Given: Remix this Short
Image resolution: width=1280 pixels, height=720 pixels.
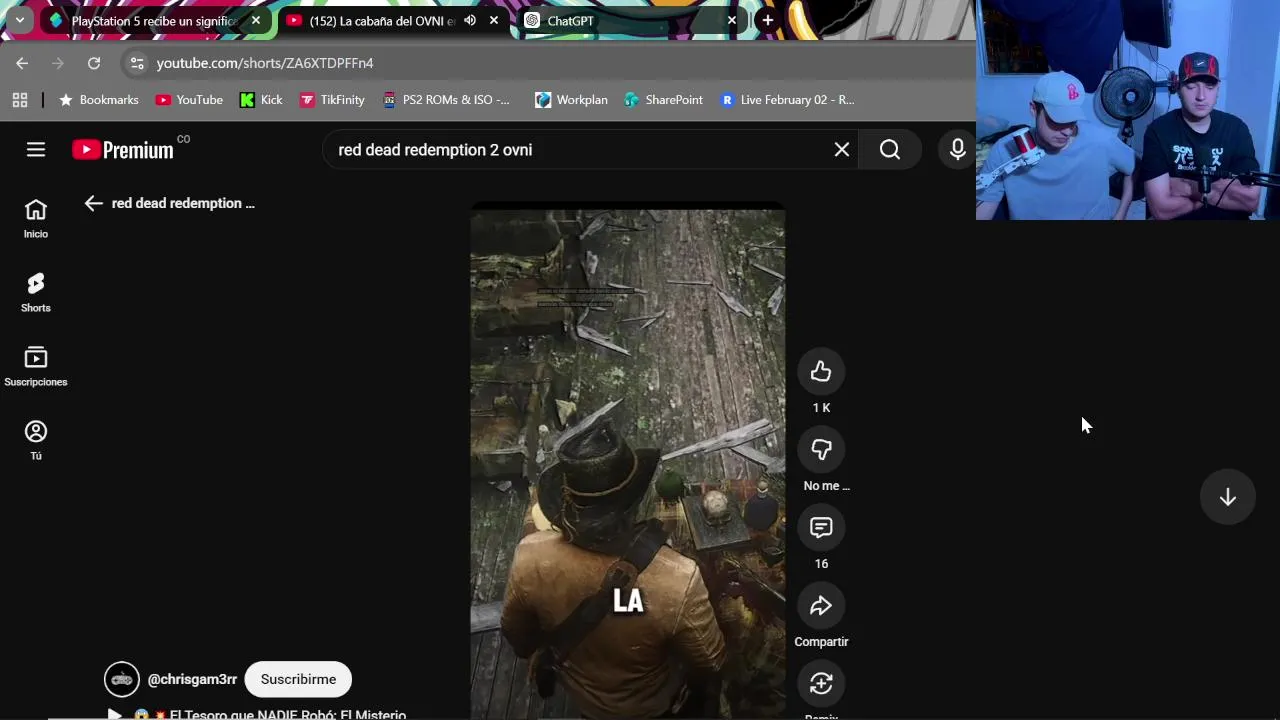Looking at the screenshot, I should pos(821,684).
